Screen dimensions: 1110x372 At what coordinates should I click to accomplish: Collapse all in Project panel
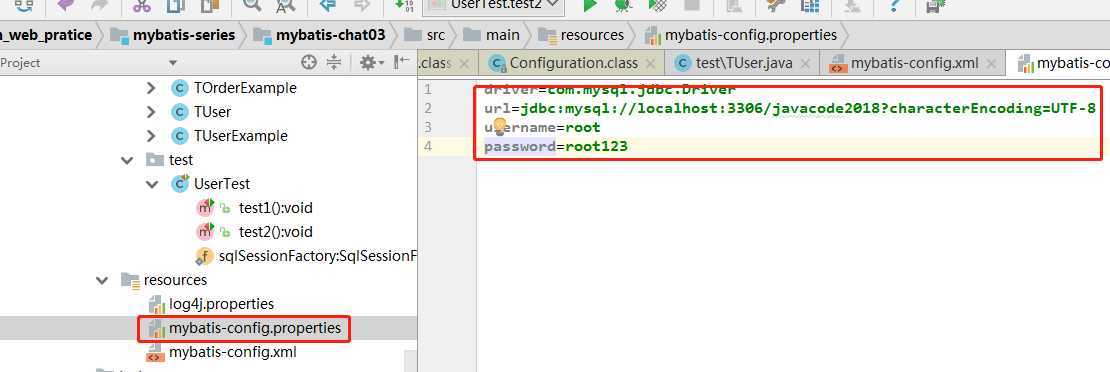pyautogui.click(x=334, y=63)
